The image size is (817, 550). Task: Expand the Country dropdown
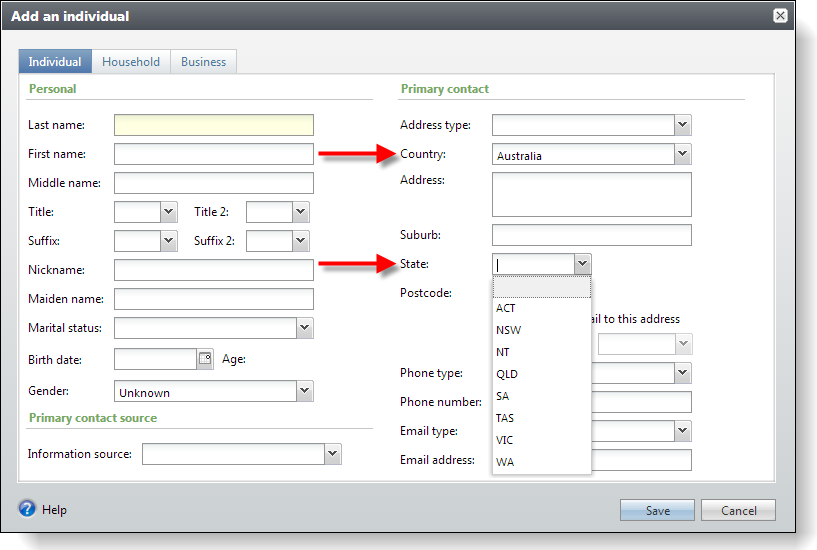click(x=682, y=154)
